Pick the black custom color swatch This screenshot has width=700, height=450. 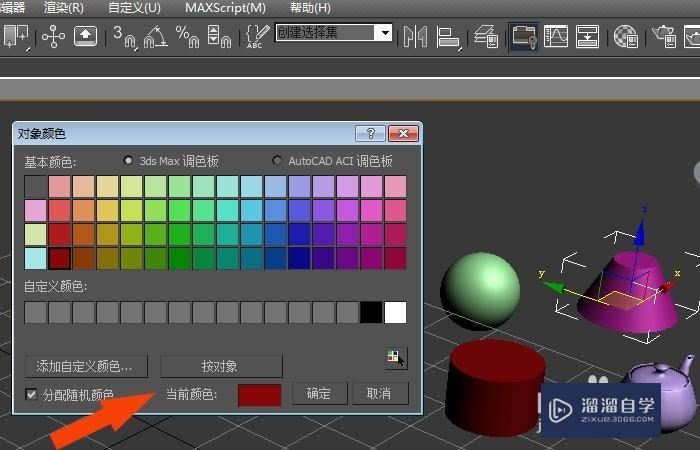tap(371, 312)
